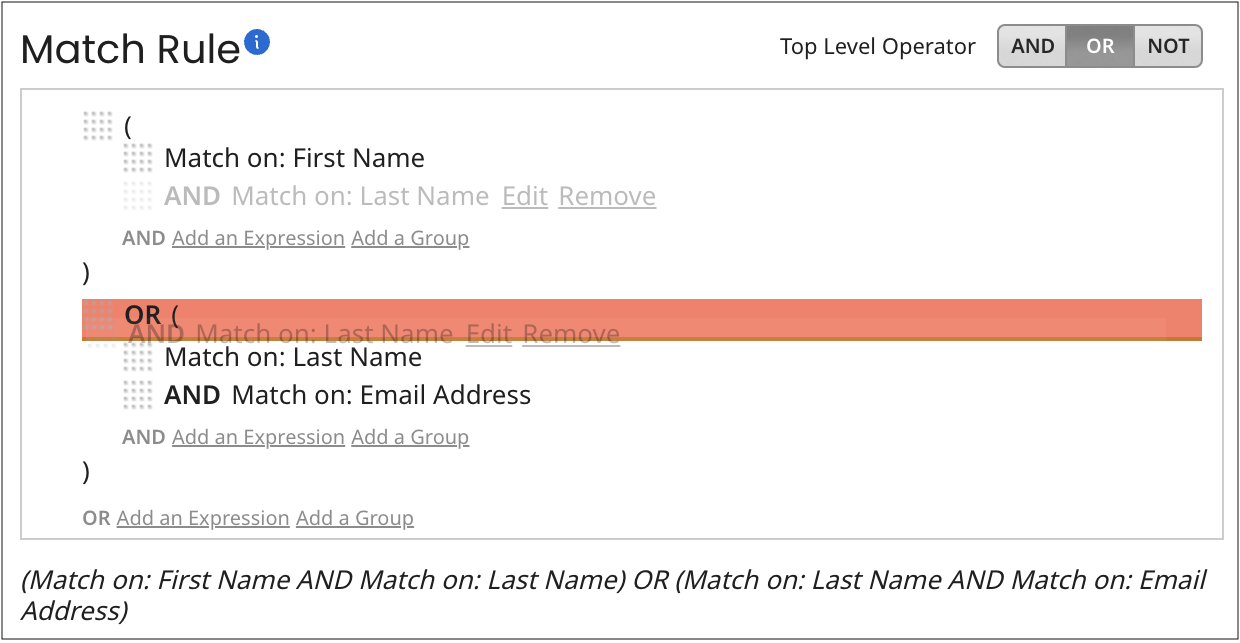Add a Group inside the first group
Image resolution: width=1240 pixels, height=643 pixels.
pyautogui.click(x=410, y=238)
